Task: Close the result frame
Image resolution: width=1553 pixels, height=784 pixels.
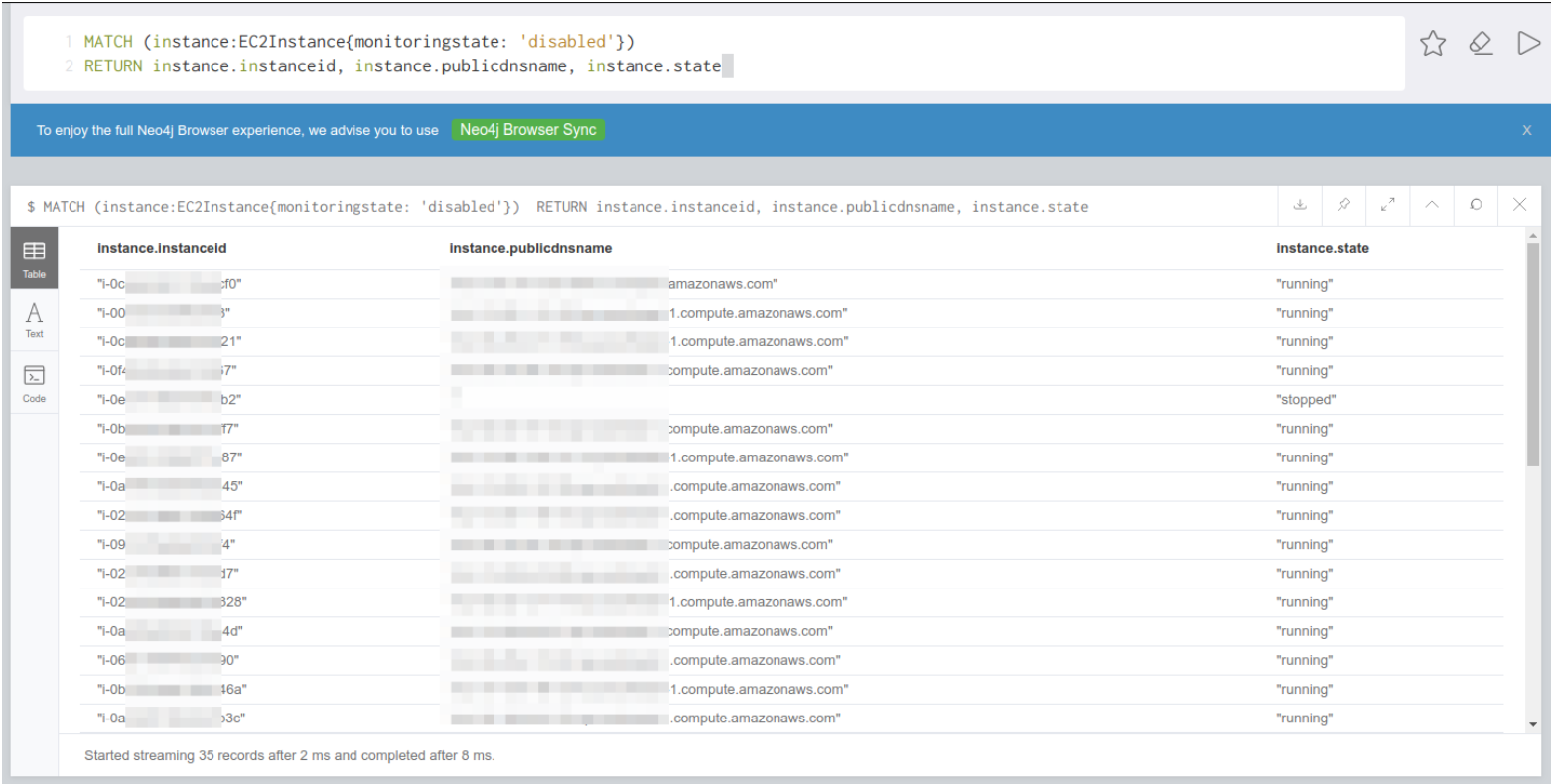Action: point(1519,205)
